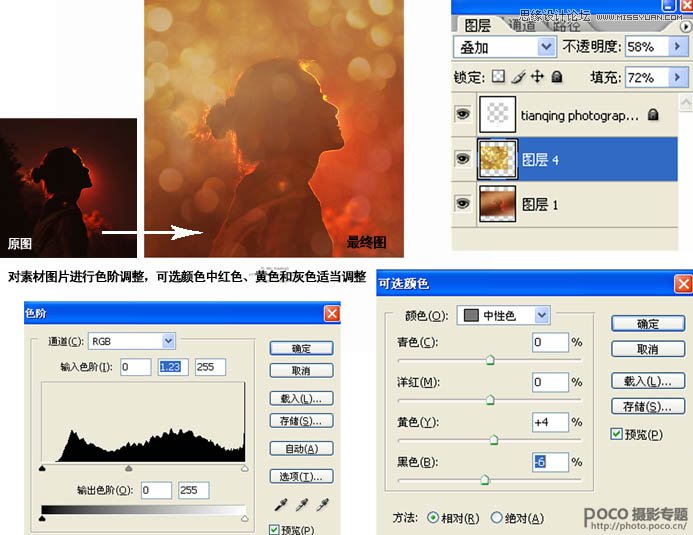
Task: Click 取消 in the Selective Color dialog
Action: tap(648, 349)
